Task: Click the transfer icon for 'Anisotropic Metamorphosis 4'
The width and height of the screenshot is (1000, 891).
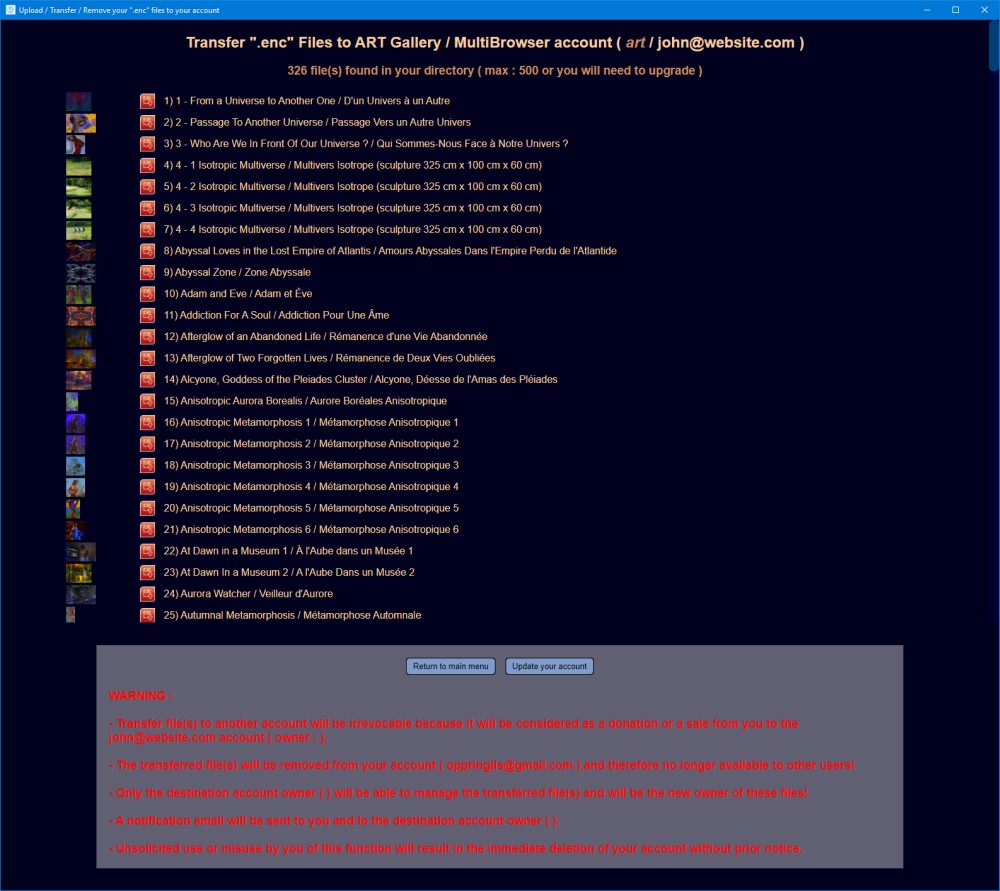Action: point(147,487)
